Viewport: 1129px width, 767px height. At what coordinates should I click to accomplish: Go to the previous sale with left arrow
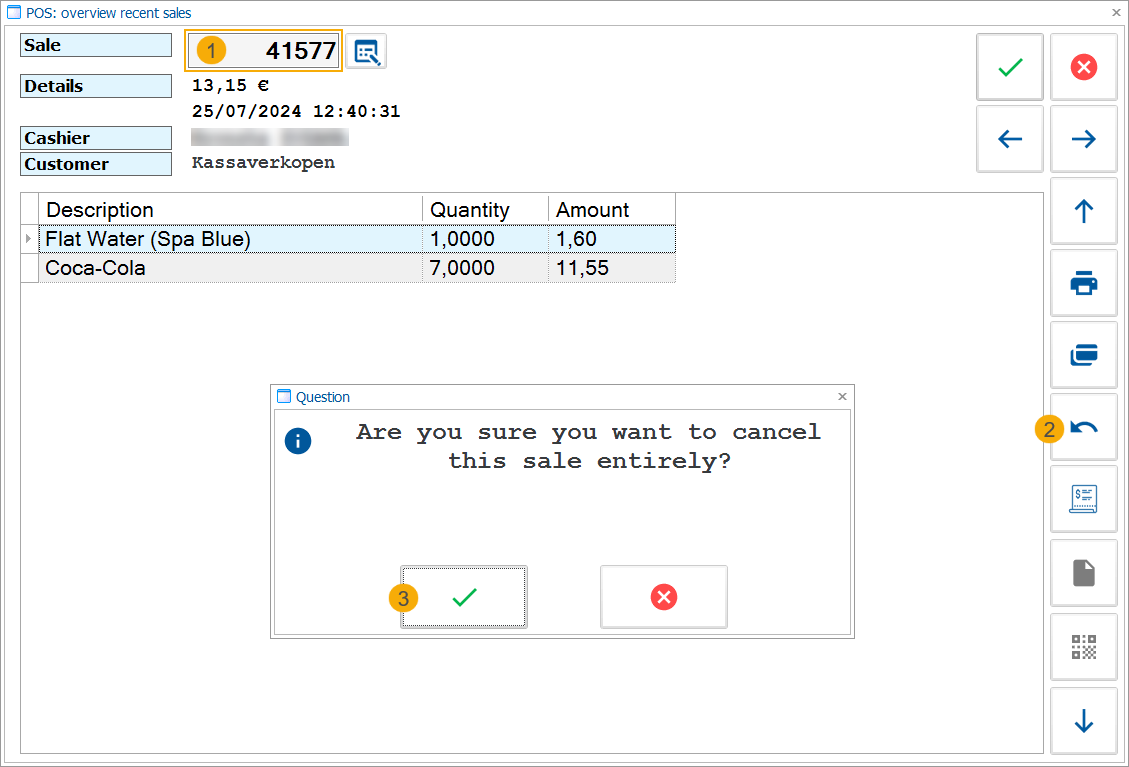click(x=1009, y=139)
